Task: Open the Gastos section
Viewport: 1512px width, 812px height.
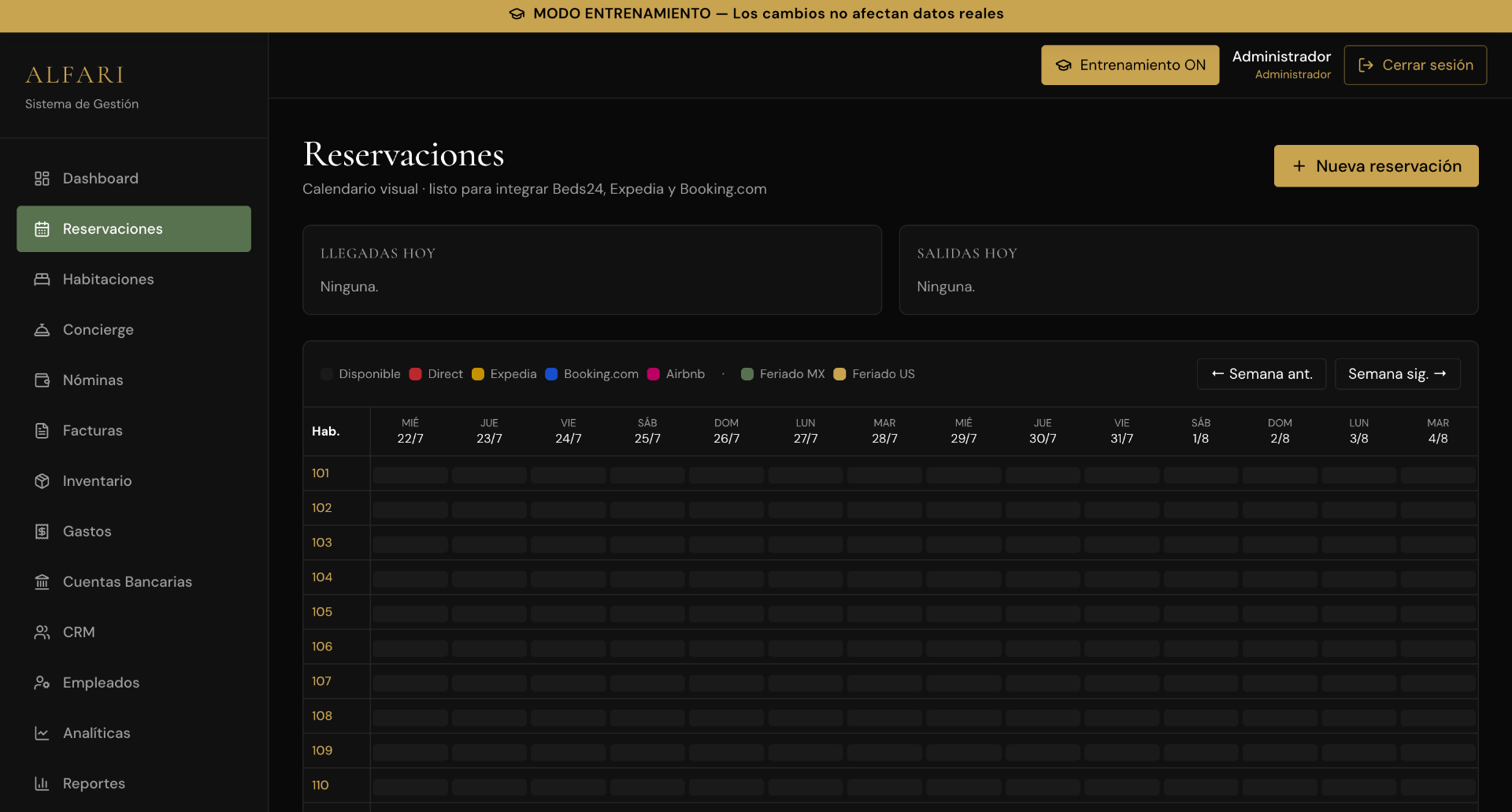Action: 134,532
